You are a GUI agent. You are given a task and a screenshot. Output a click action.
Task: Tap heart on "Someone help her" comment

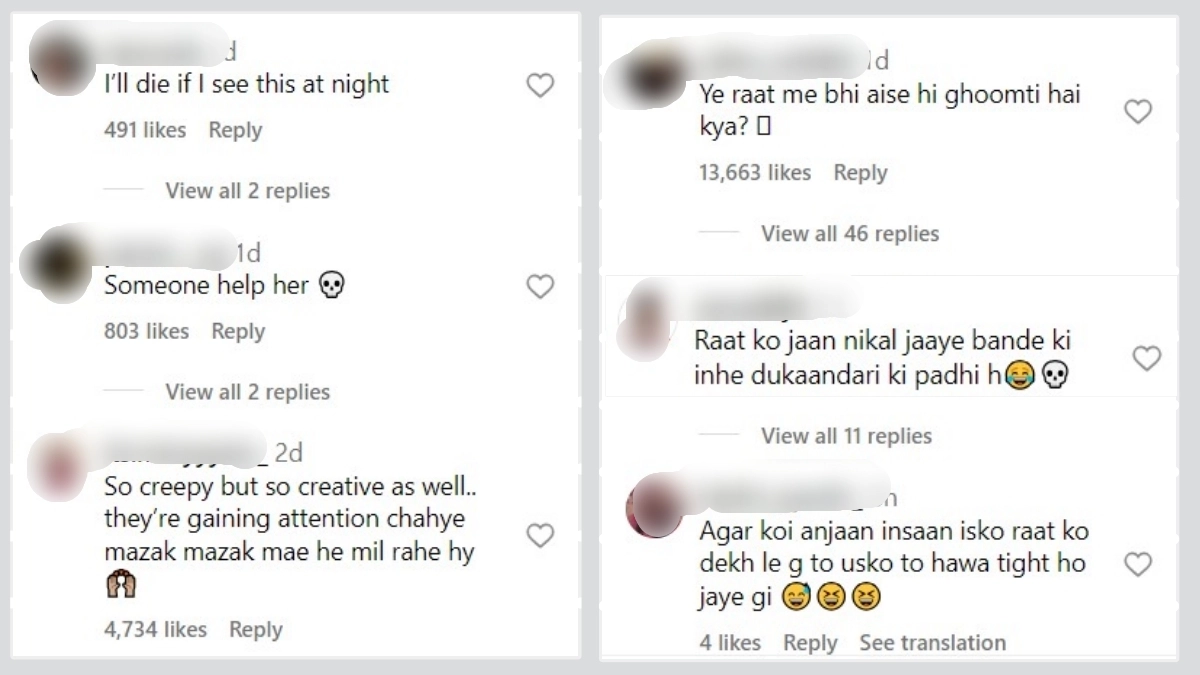(x=540, y=287)
